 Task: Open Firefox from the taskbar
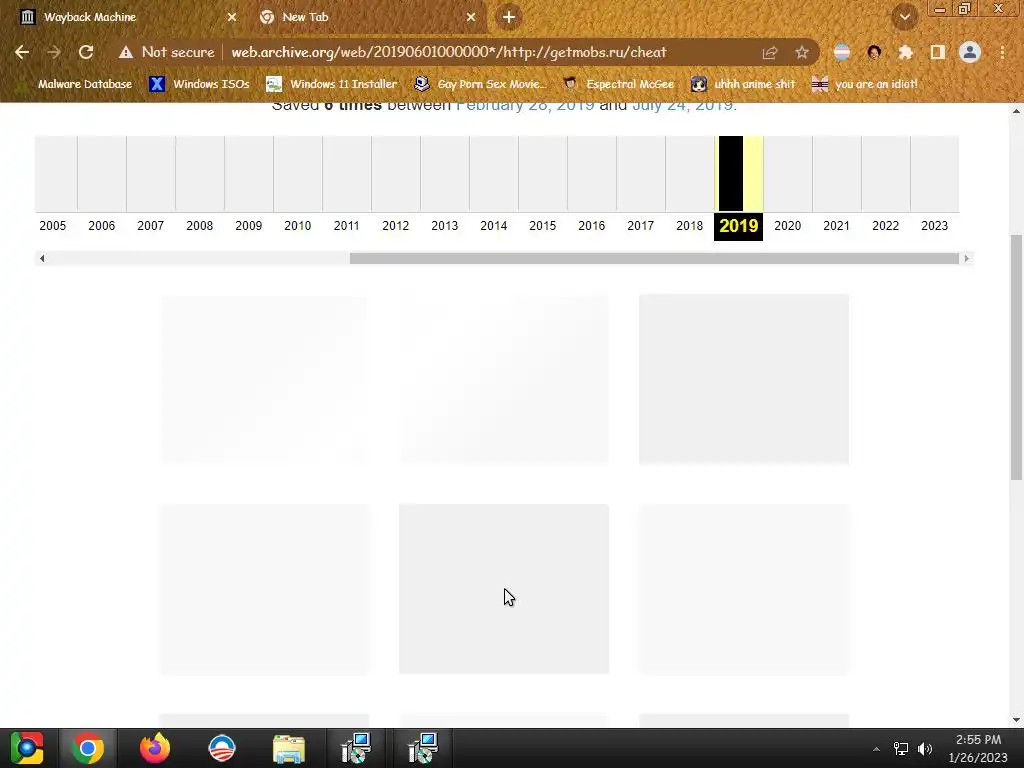[155, 748]
